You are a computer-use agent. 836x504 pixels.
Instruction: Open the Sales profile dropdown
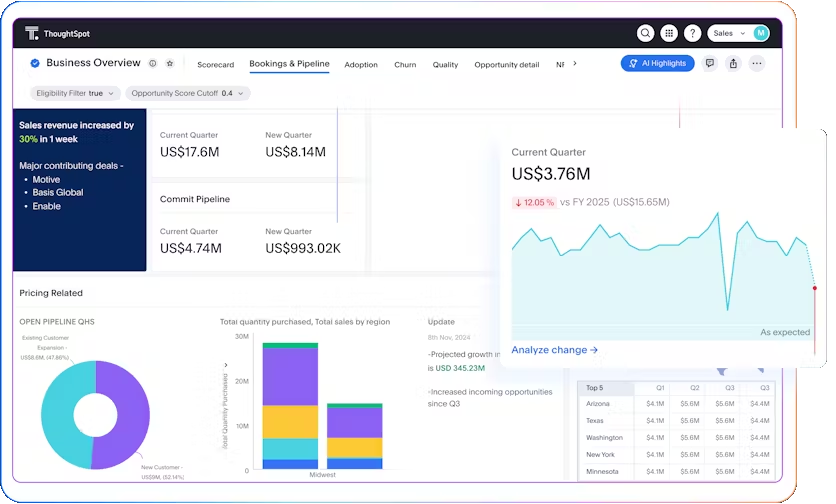tap(738, 33)
